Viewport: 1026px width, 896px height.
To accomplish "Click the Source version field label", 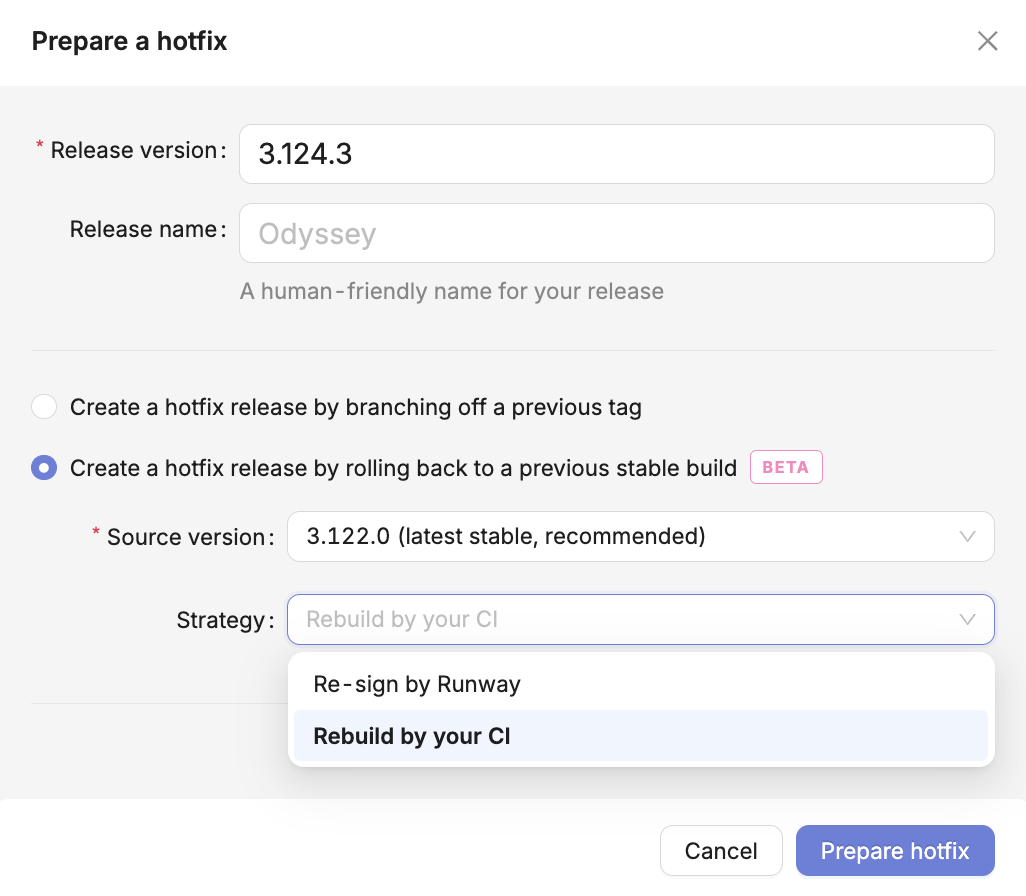I will pyautogui.click(x=189, y=537).
